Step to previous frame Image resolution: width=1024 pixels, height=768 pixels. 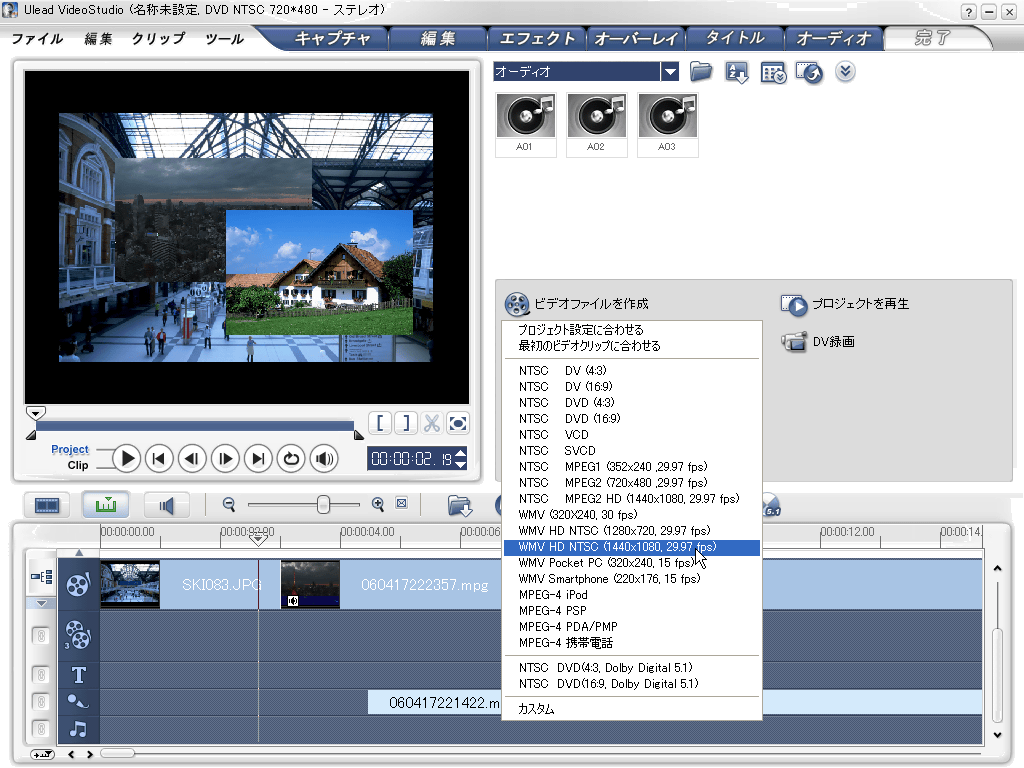[x=192, y=459]
